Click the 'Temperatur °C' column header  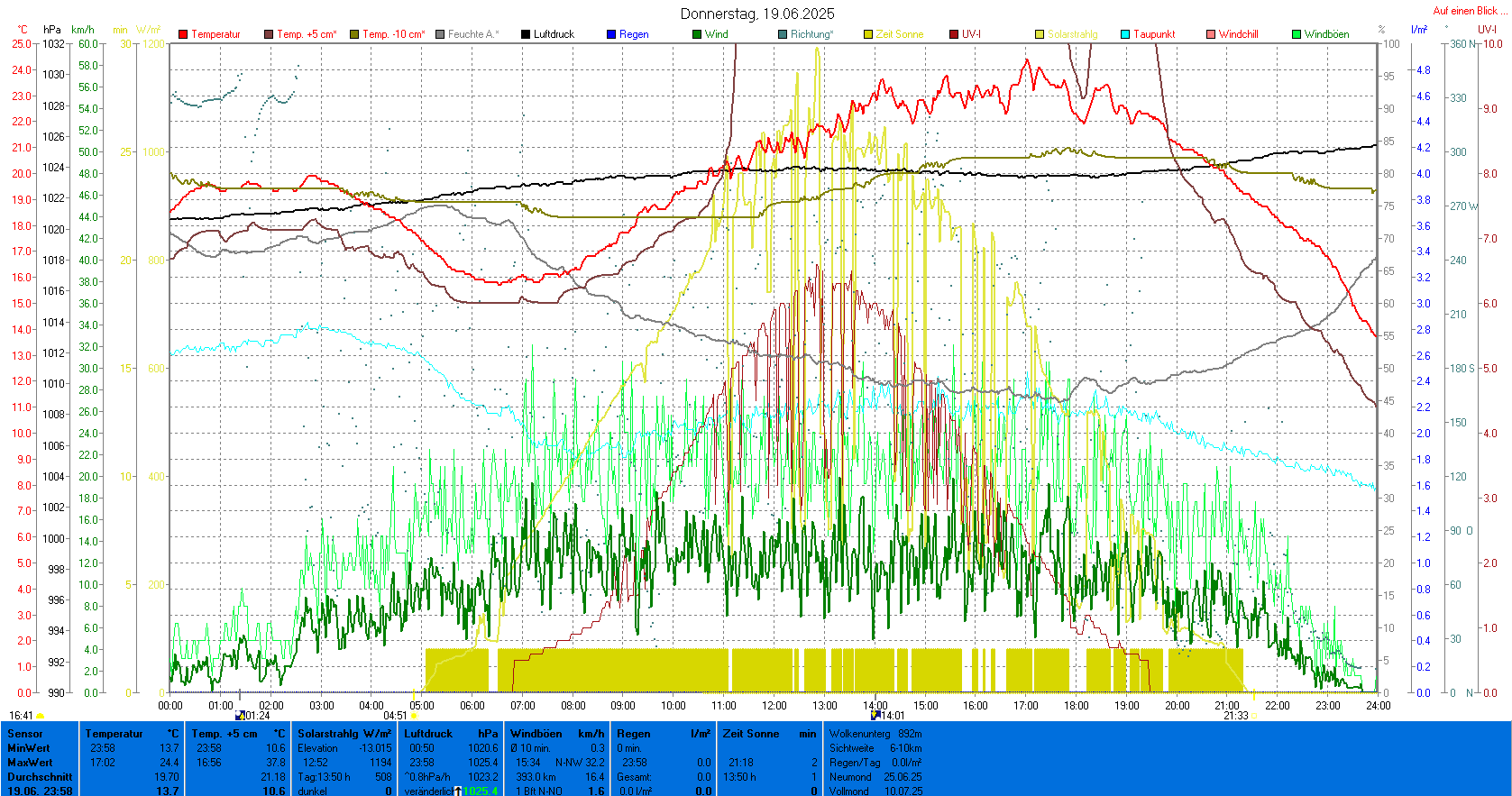[133, 734]
